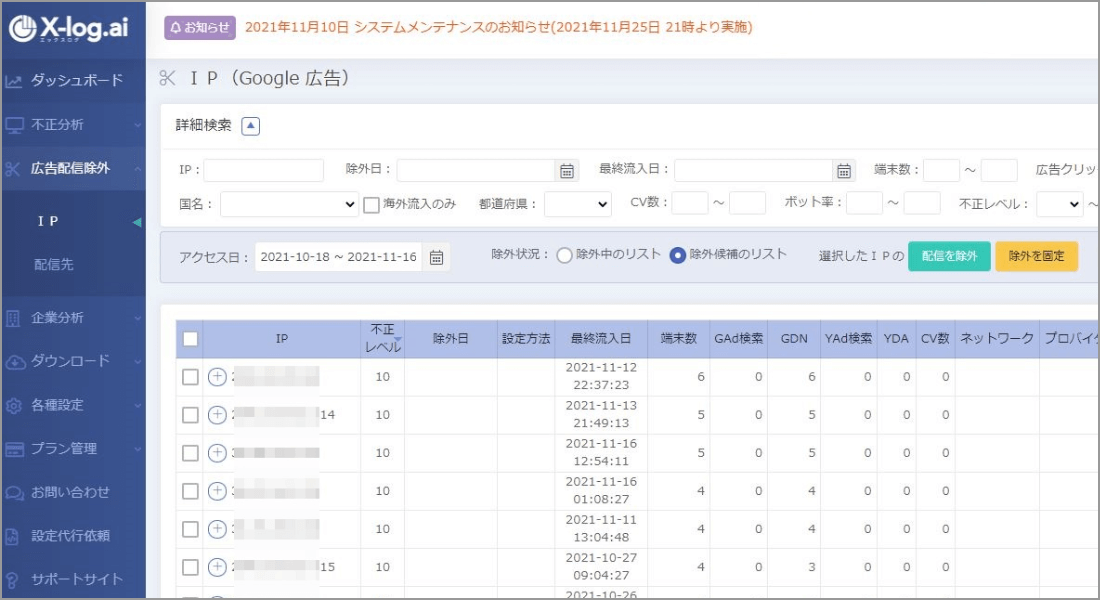
Task: Collapse the 詳細検索 panel
Action: click(251, 126)
